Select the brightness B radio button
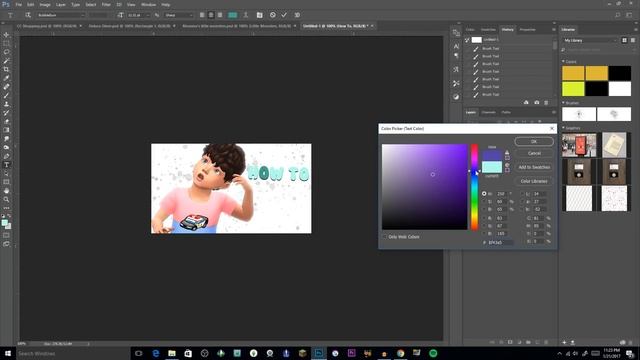Screen dimensions: 640x360 (x=484, y=209)
